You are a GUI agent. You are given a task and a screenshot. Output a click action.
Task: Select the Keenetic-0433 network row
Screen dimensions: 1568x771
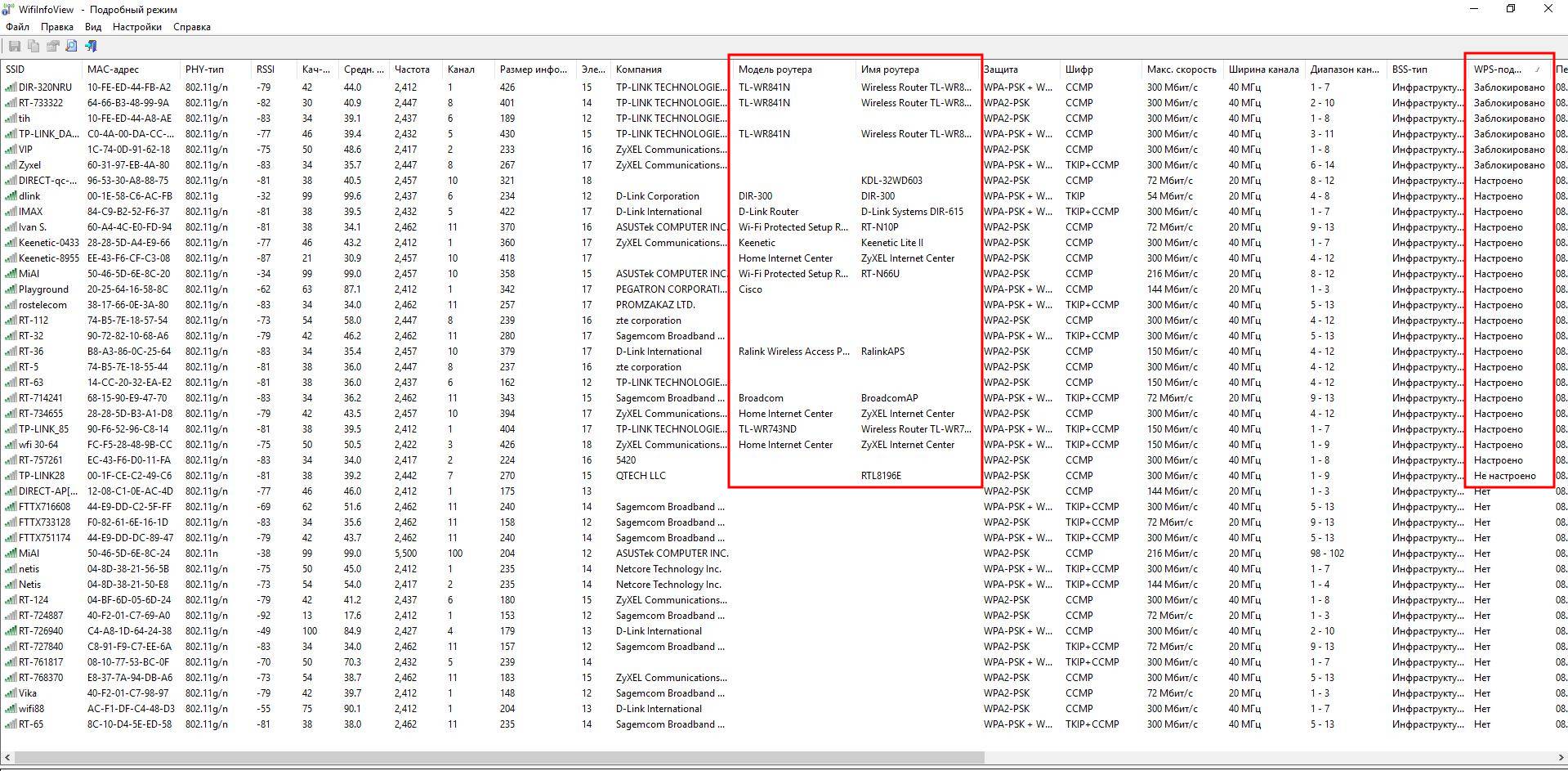[x=49, y=243]
